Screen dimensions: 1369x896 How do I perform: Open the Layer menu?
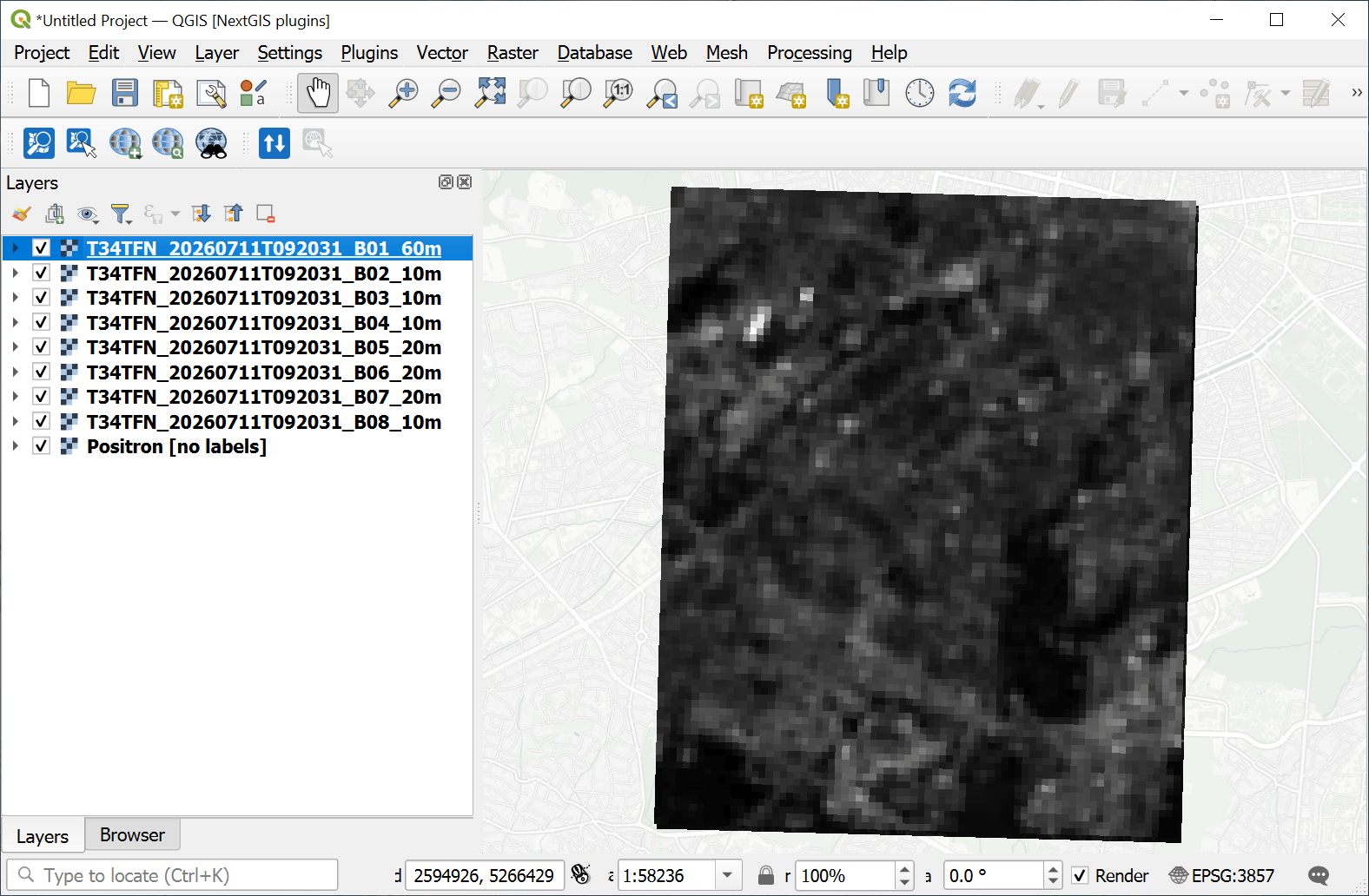(x=217, y=53)
